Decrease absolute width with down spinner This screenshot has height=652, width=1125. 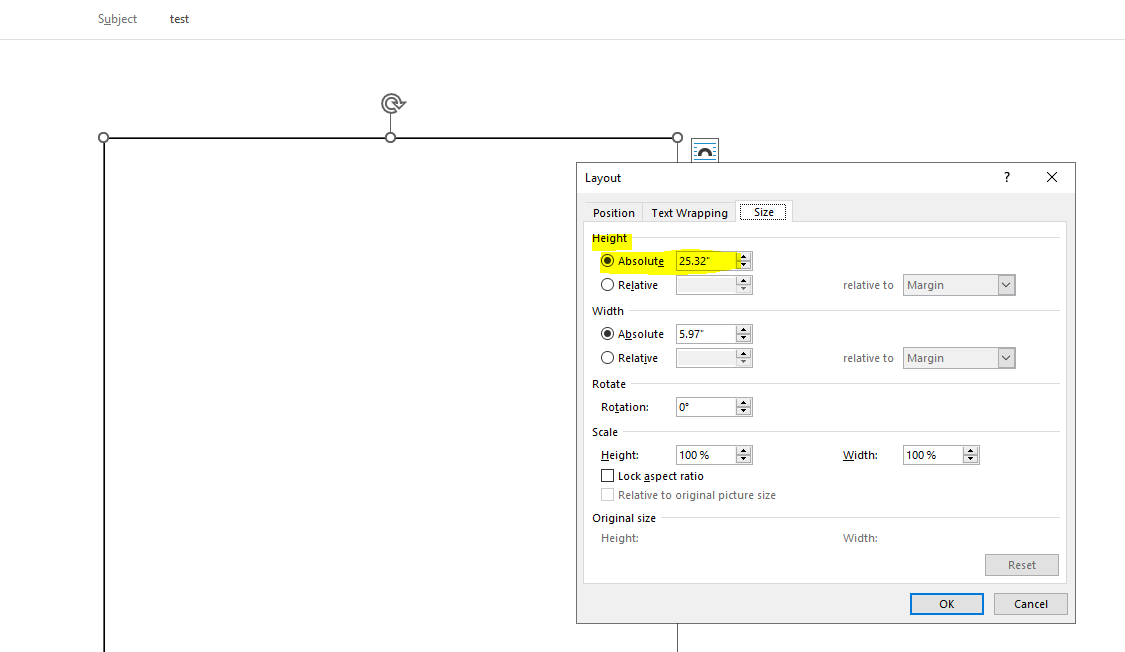click(744, 339)
